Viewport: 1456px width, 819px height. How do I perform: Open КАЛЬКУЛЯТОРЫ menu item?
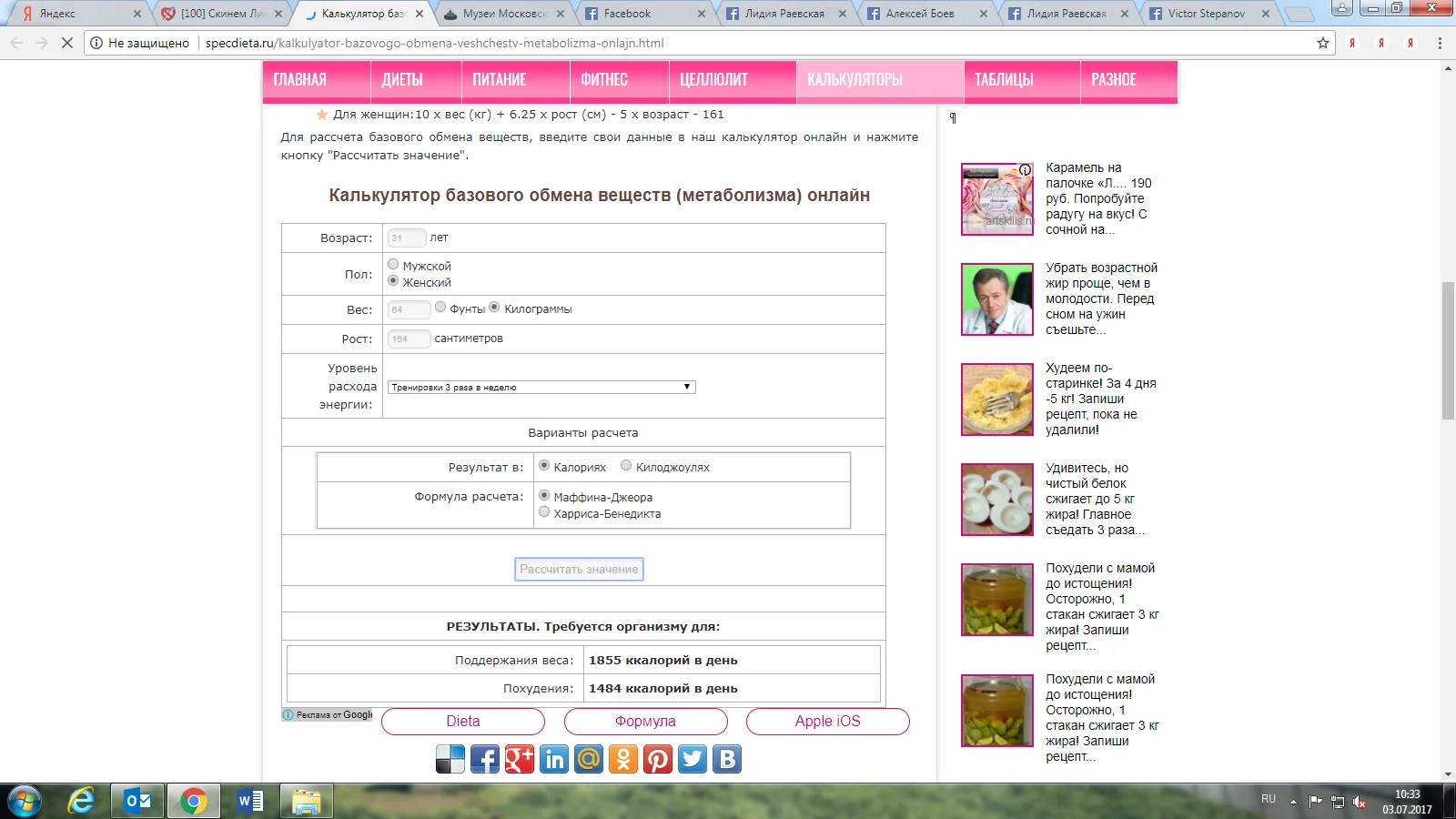pyautogui.click(x=880, y=80)
